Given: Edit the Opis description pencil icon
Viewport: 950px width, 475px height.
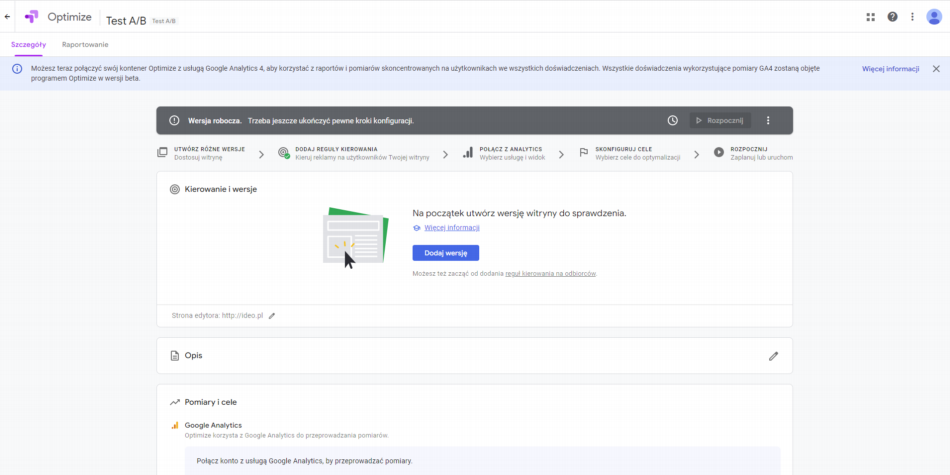Looking at the screenshot, I should point(773,356).
